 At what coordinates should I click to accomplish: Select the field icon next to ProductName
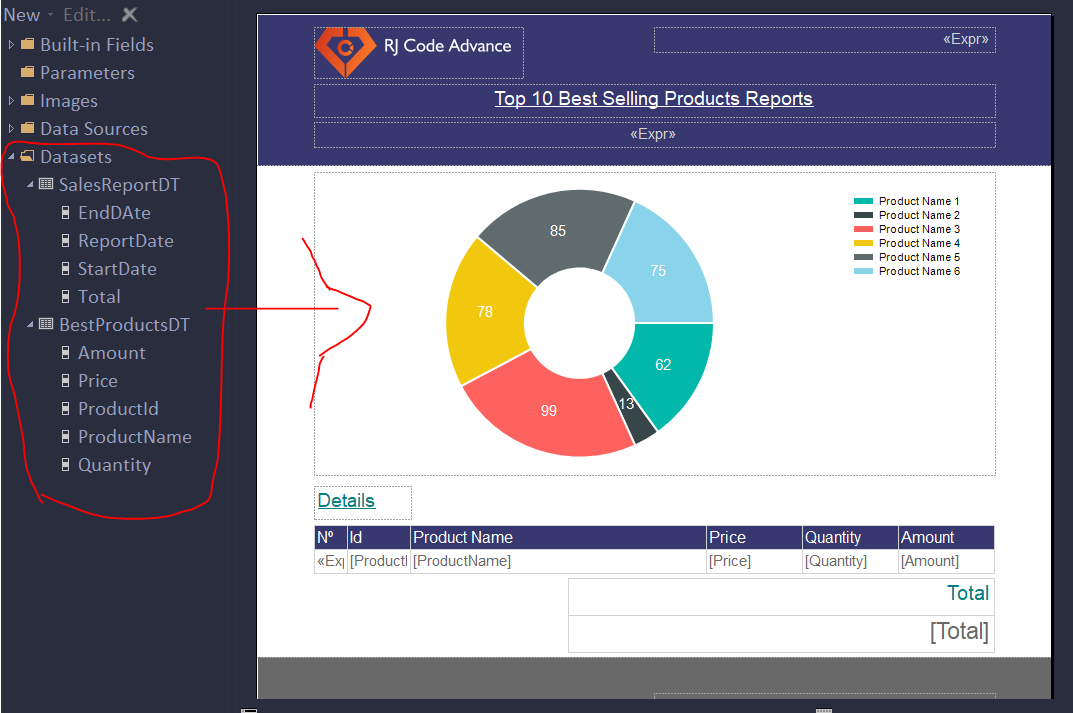pos(65,436)
